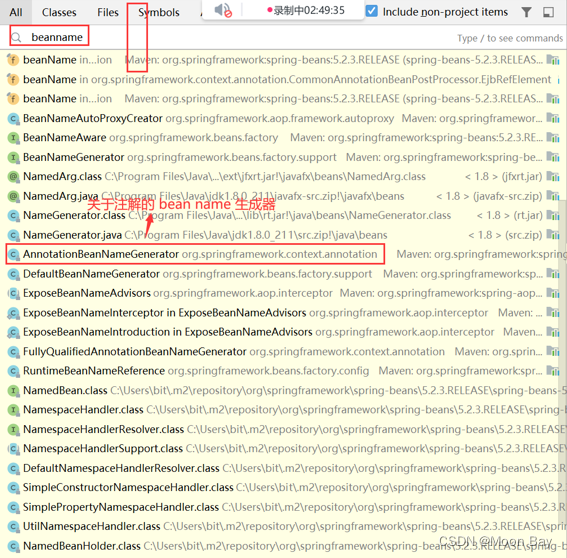Open NamedArg.class result

[x=284, y=176]
